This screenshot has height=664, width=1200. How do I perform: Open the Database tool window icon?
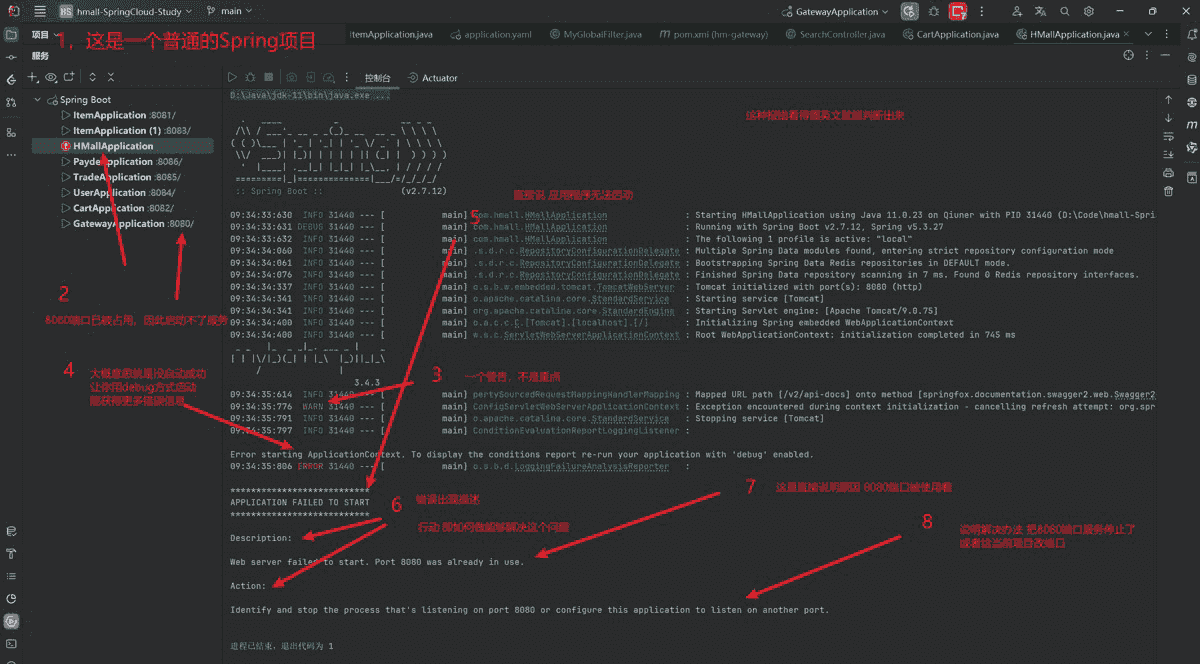1190,78
